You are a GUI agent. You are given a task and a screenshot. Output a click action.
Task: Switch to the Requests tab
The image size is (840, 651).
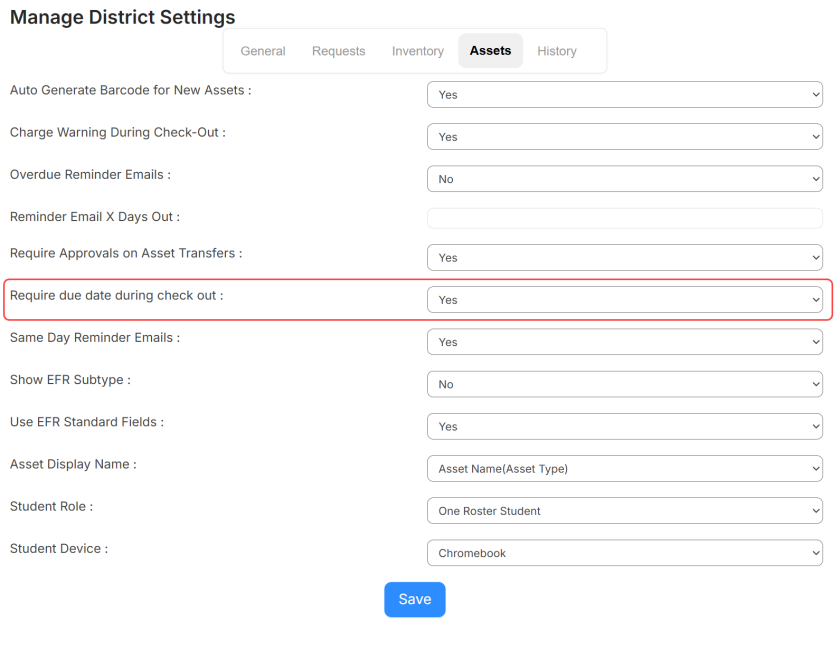(338, 51)
